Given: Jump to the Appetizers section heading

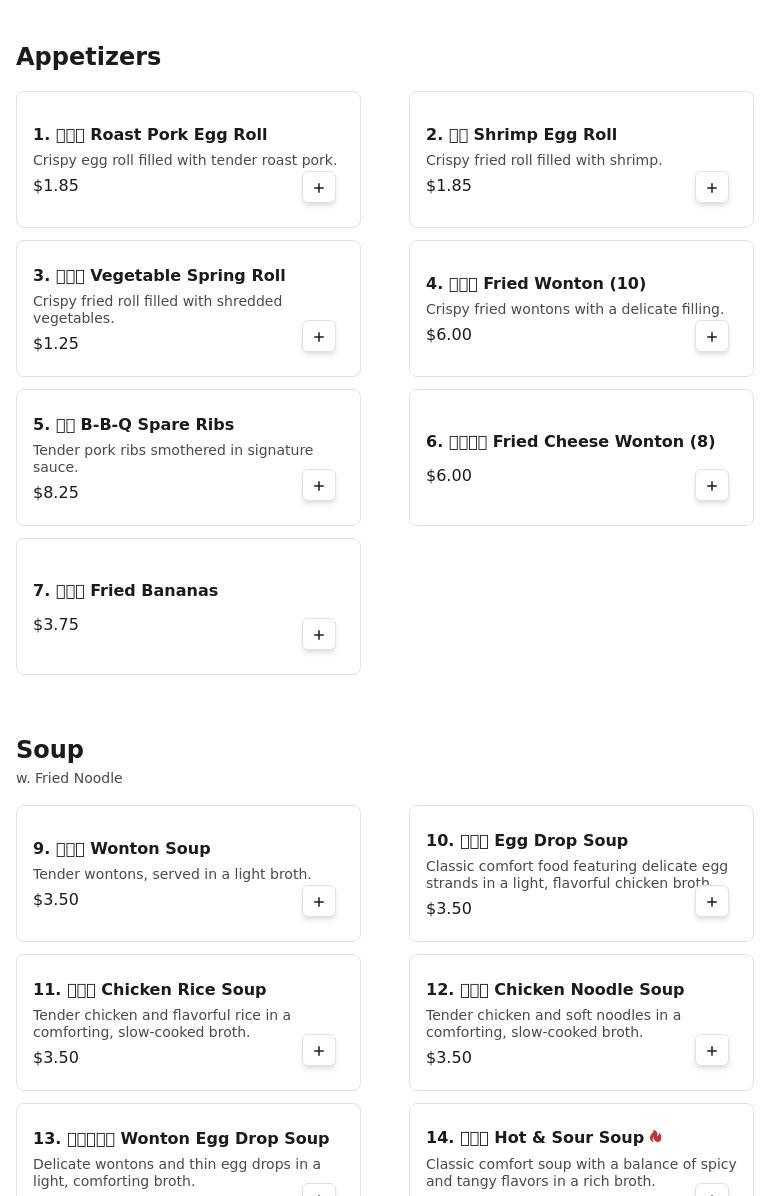Looking at the screenshot, I should (89, 56).
